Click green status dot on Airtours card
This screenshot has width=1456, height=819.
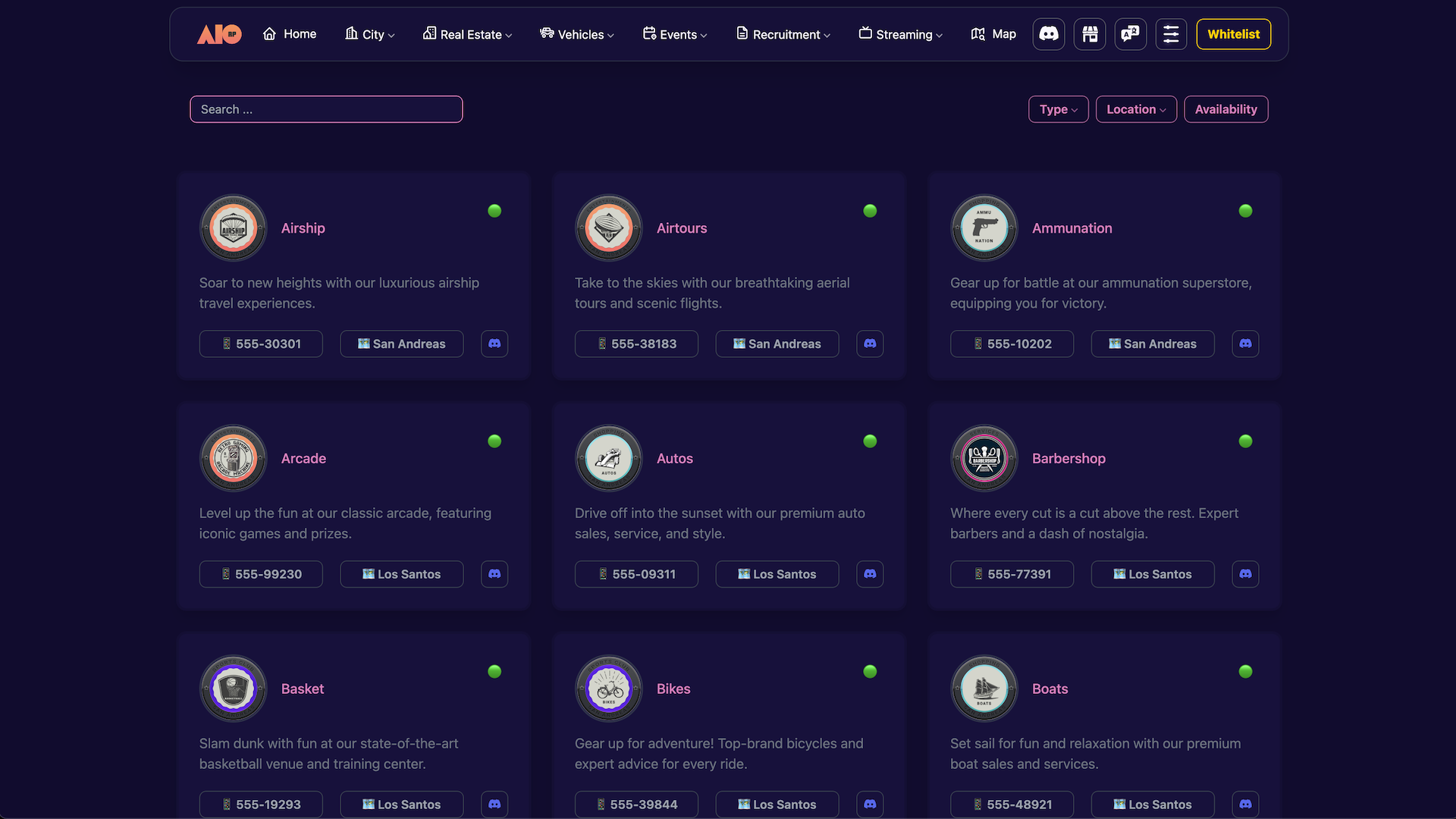click(870, 211)
